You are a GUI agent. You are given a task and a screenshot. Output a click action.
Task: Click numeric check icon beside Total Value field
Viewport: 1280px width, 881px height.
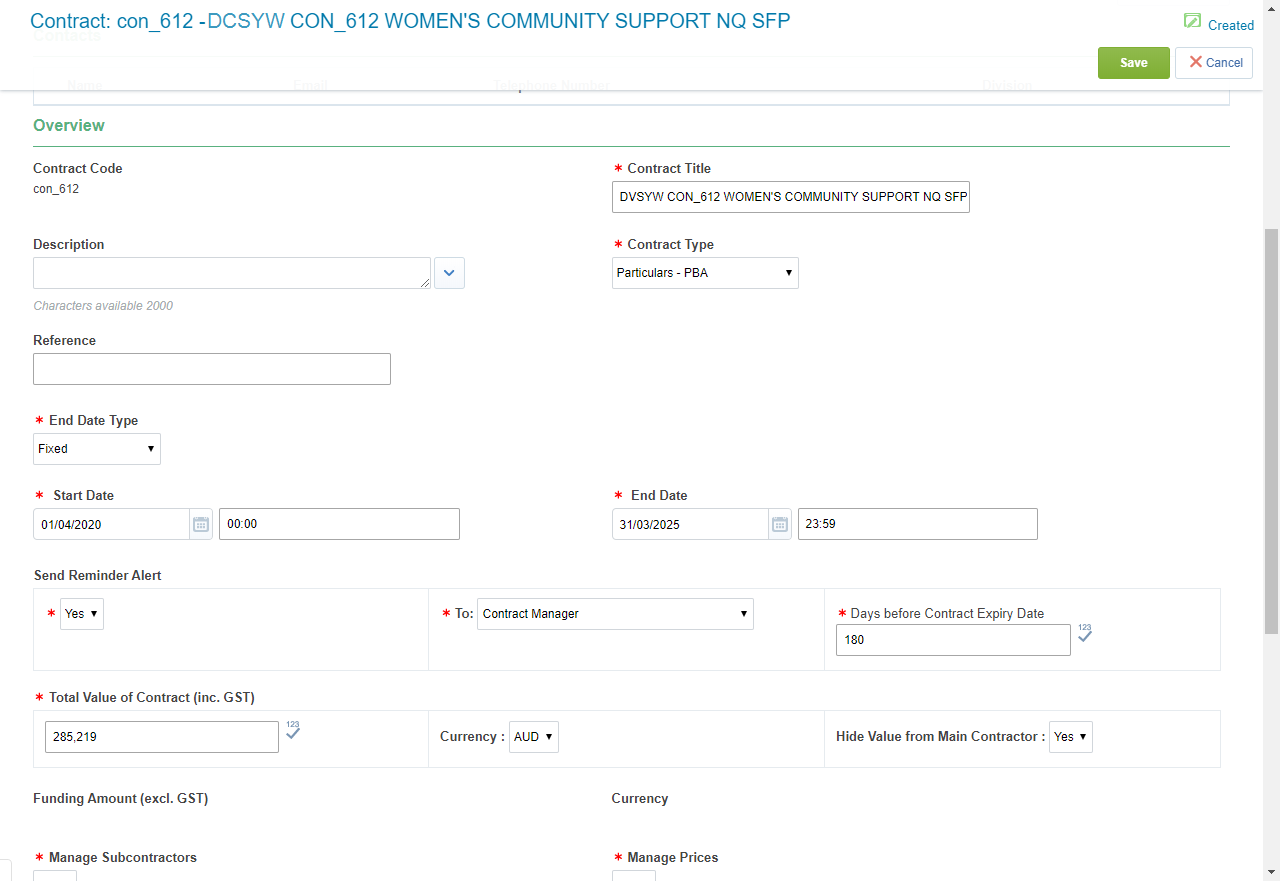click(x=293, y=731)
